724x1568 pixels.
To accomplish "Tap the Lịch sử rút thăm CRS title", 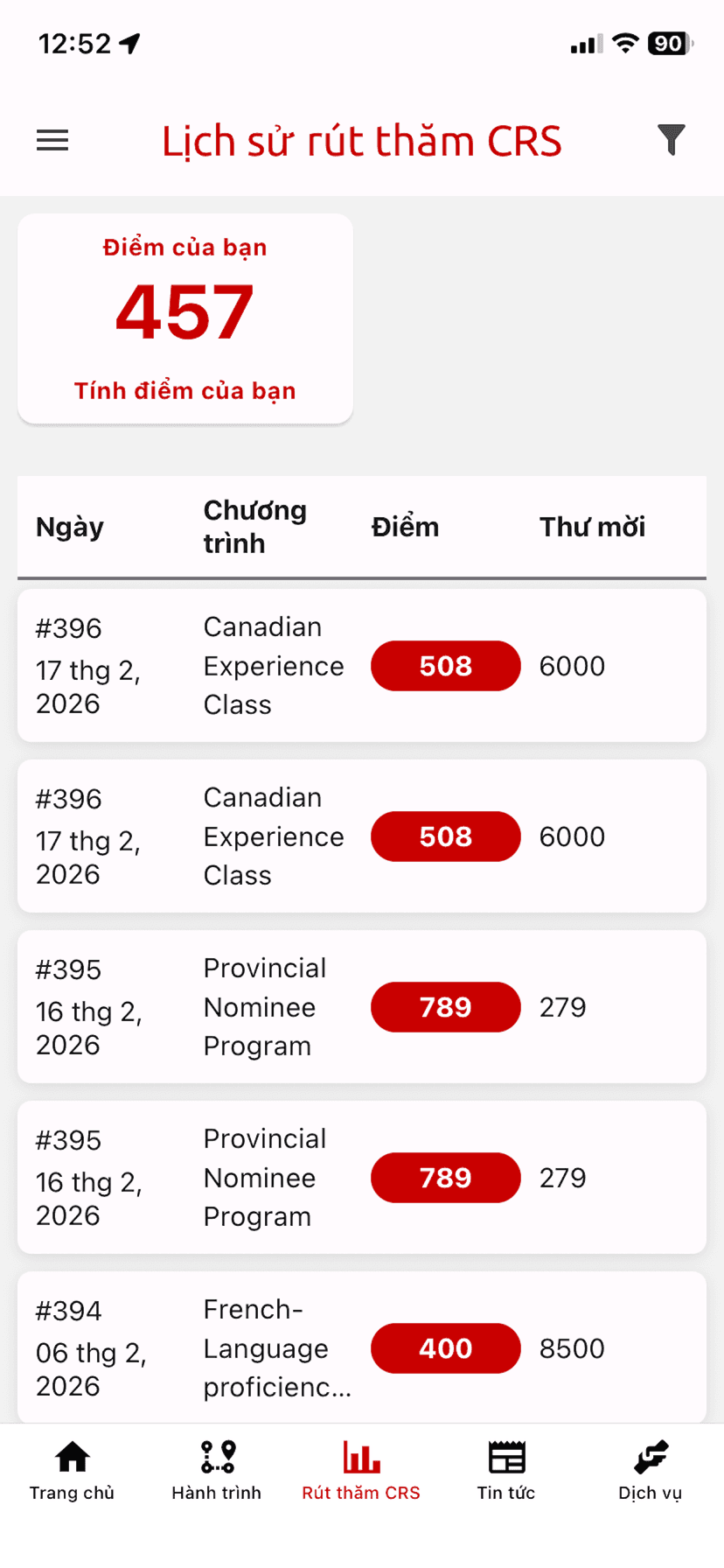I will click(x=361, y=141).
